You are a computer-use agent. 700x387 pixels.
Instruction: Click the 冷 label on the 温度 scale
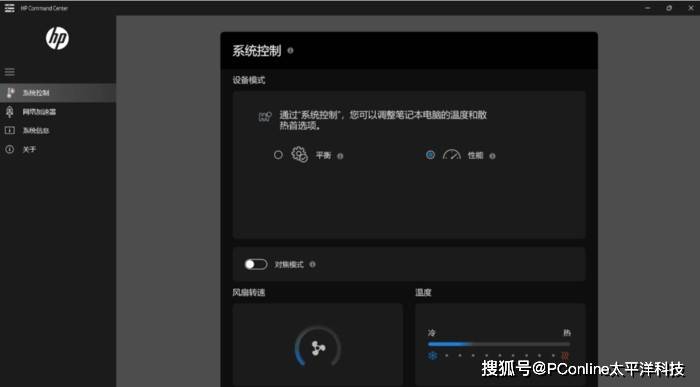point(432,333)
